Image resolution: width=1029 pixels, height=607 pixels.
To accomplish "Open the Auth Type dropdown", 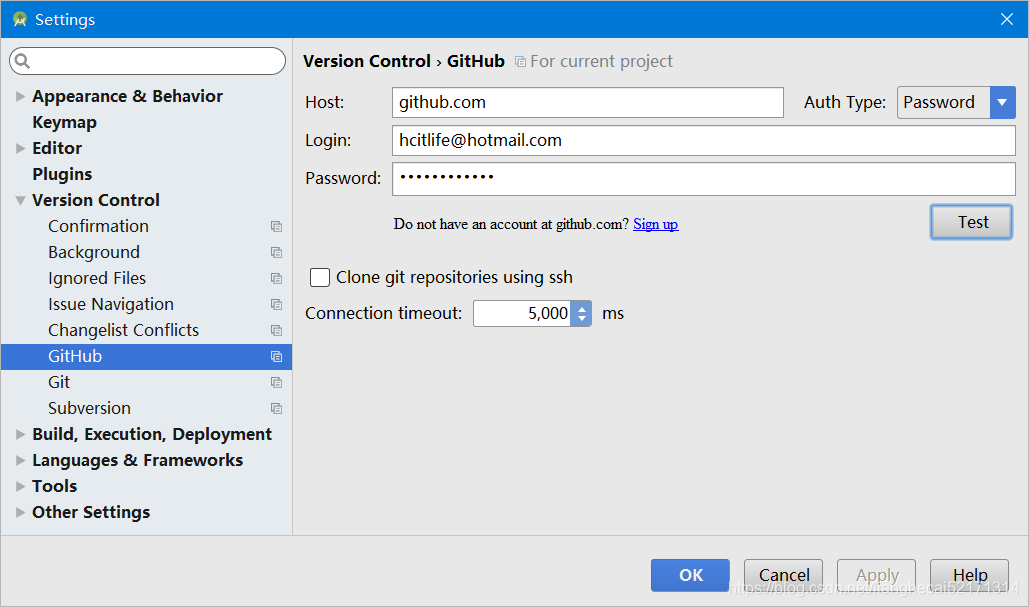I will (1002, 102).
